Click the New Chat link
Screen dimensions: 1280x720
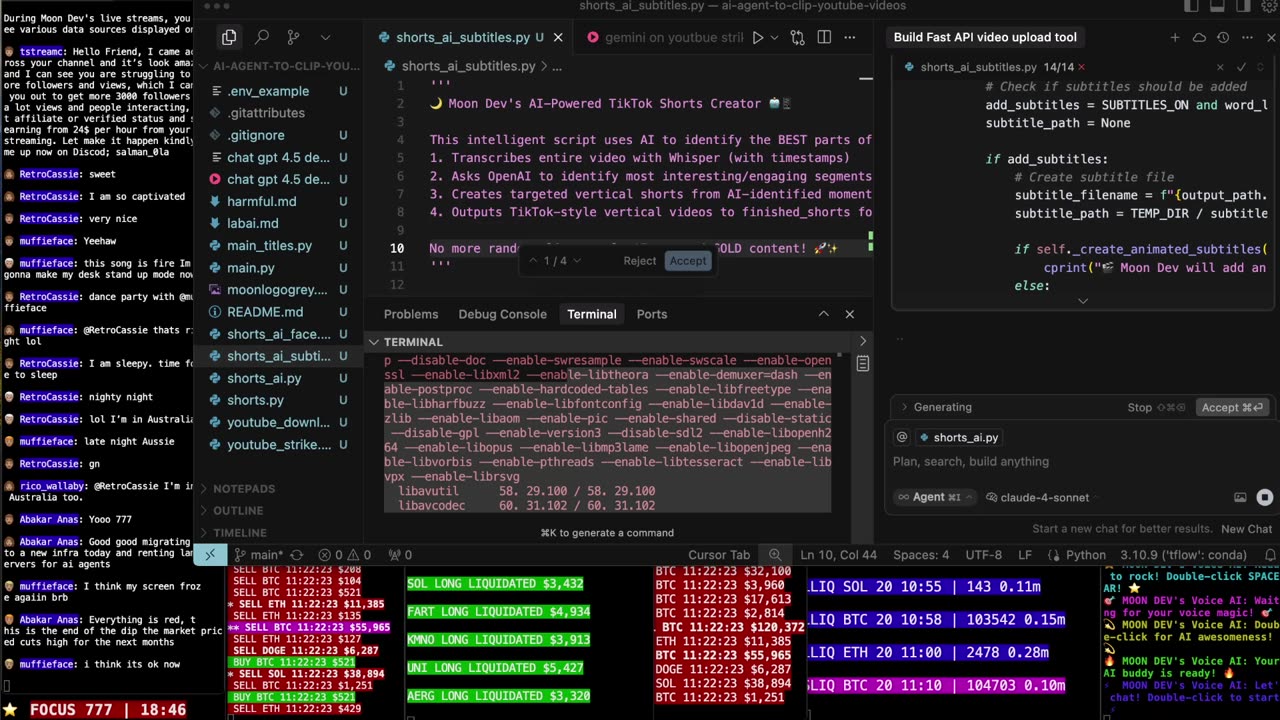tap(1246, 529)
